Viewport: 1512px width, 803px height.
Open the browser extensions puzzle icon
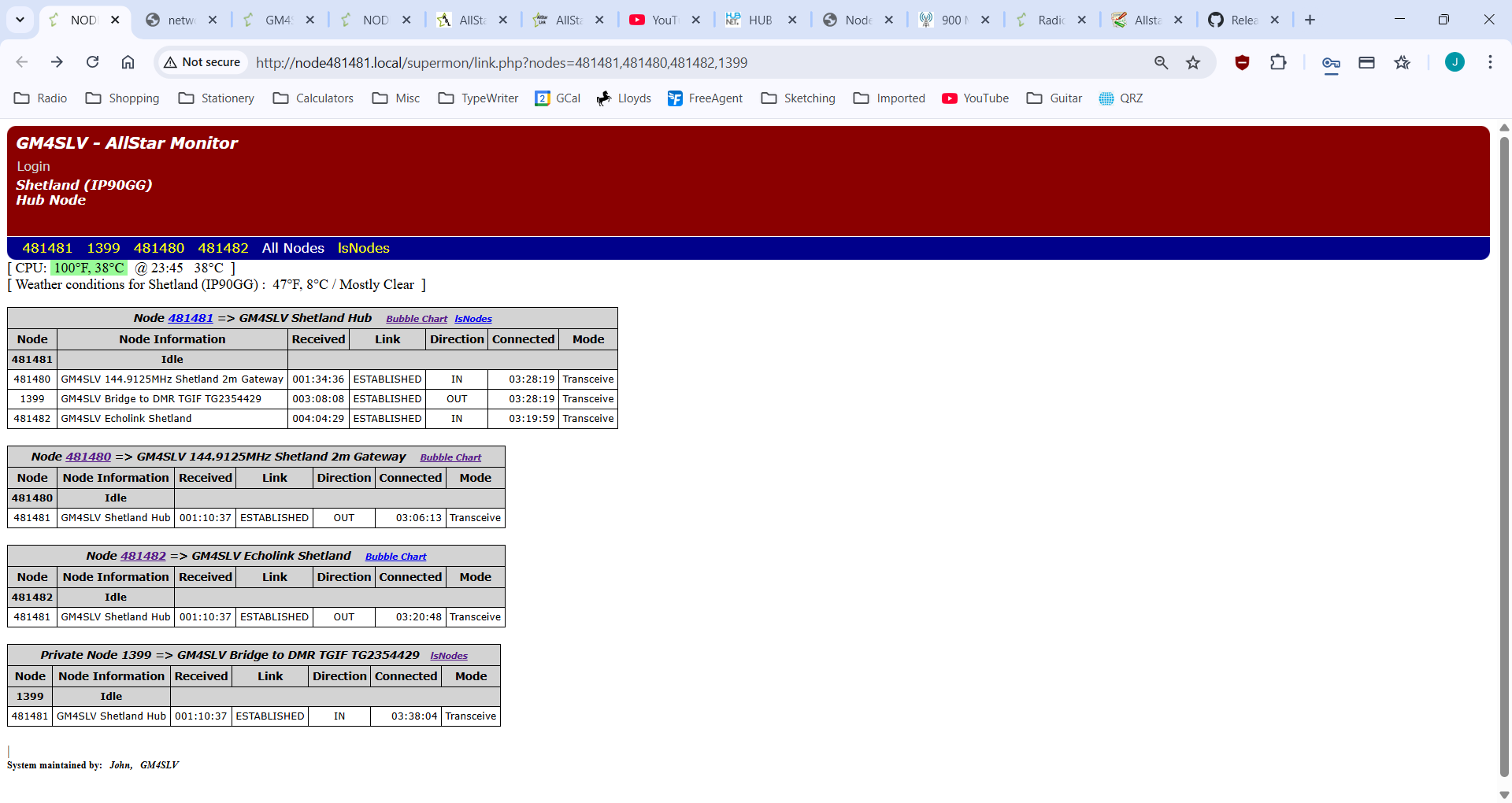tap(1278, 62)
